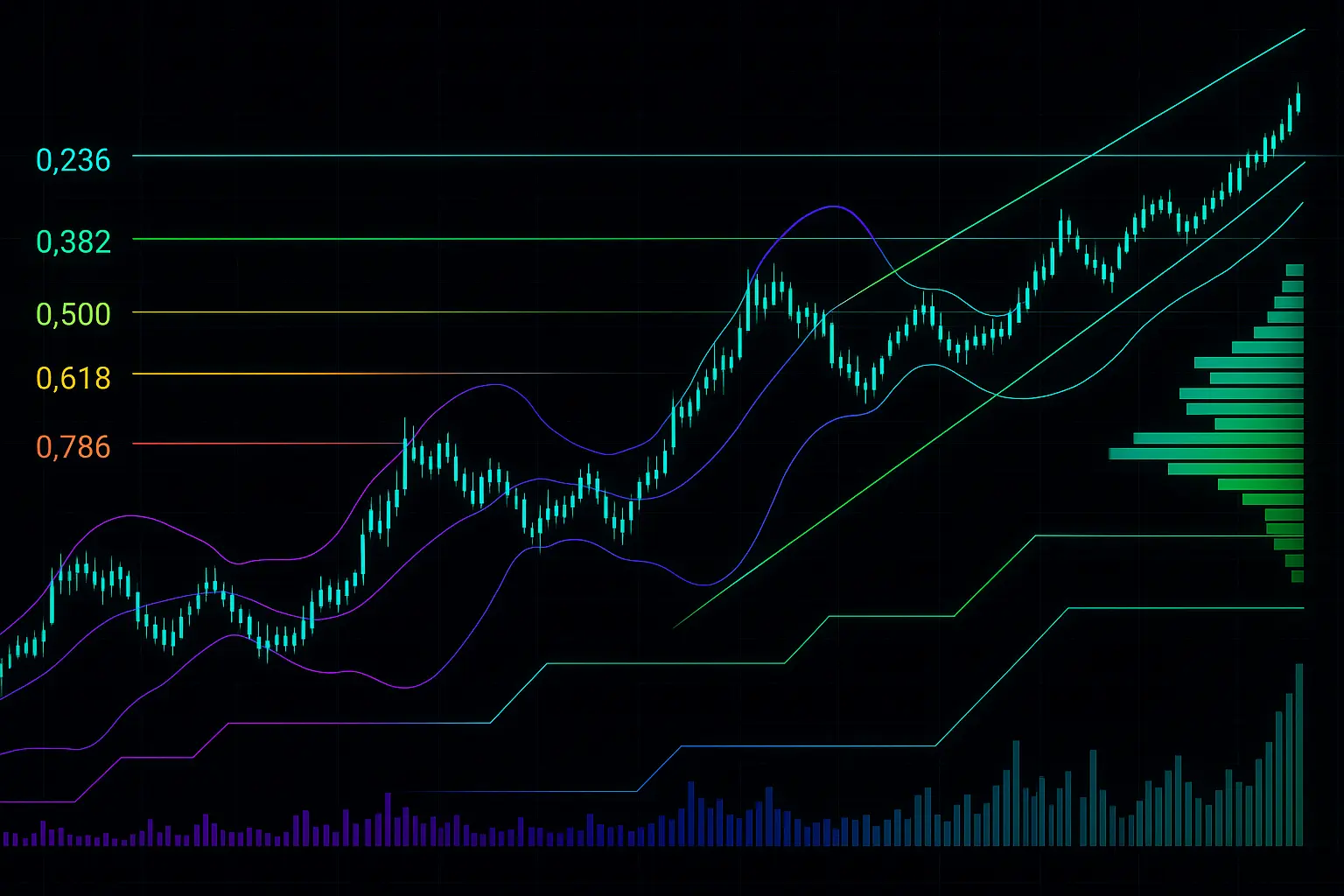This screenshot has height=896, width=1344.
Task: Click the 0,500 retracement label
Action: point(73,314)
